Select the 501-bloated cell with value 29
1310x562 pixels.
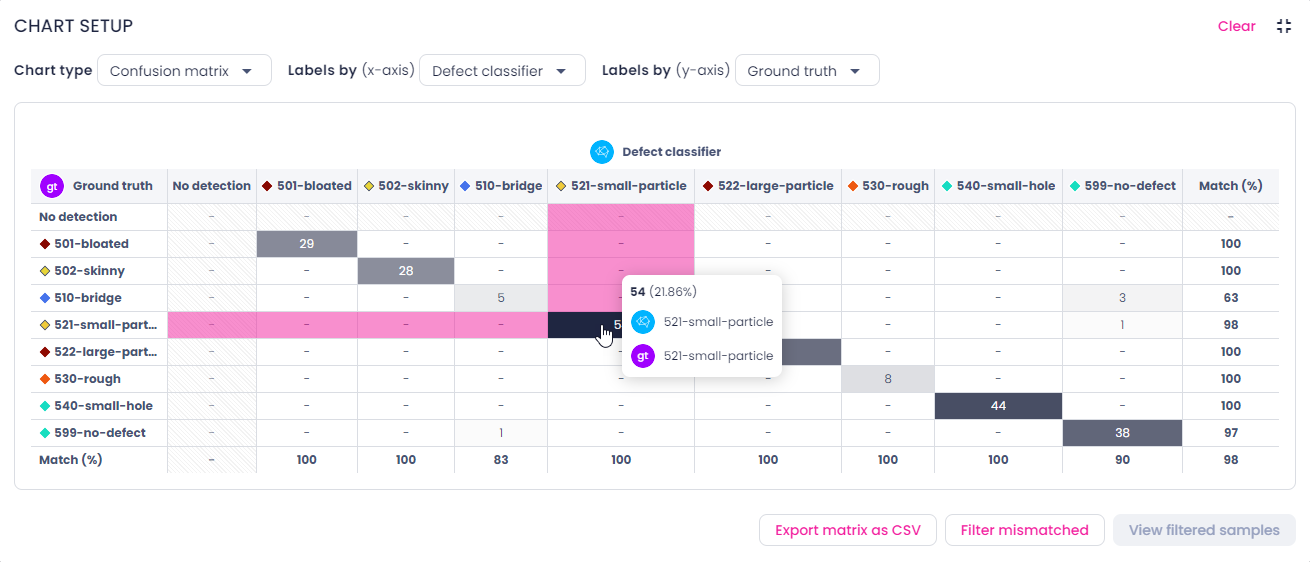(x=307, y=244)
